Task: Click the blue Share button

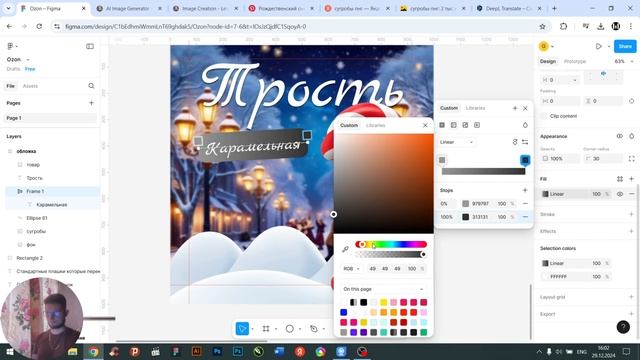Action: click(x=625, y=46)
